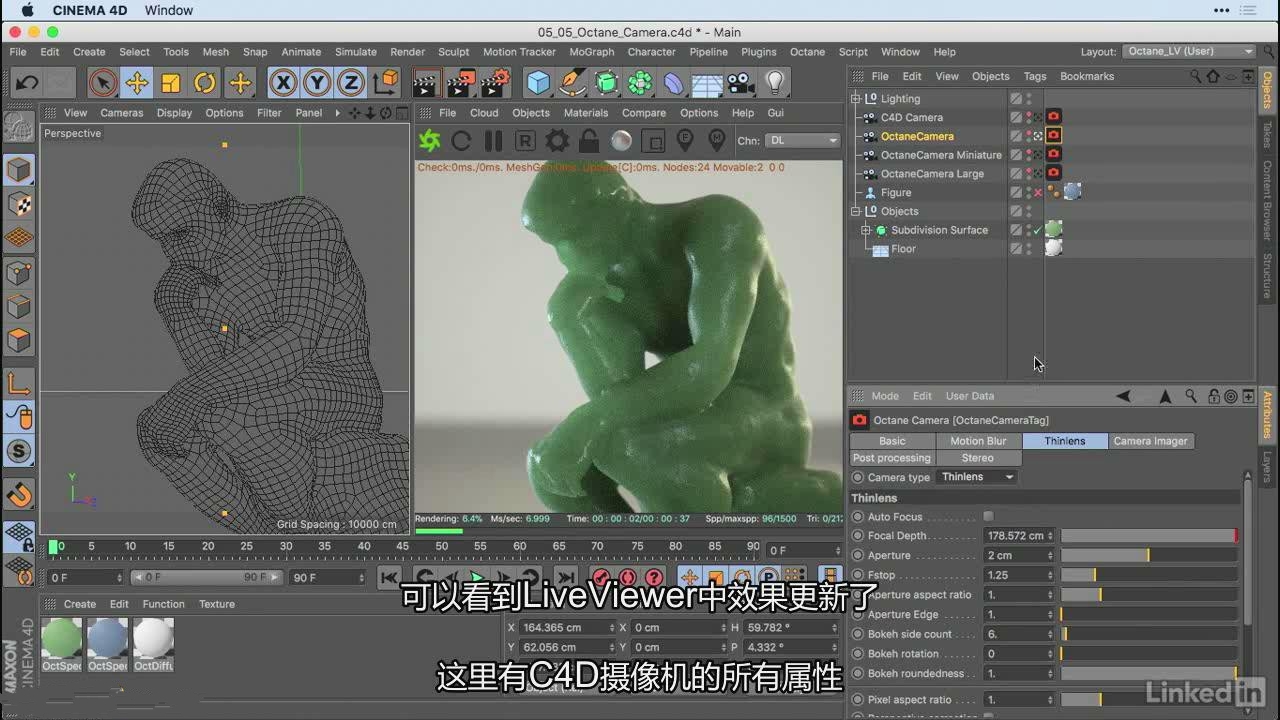The image size is (1280, 720).
Task: Open macOS Window menu
Action: 168,10
